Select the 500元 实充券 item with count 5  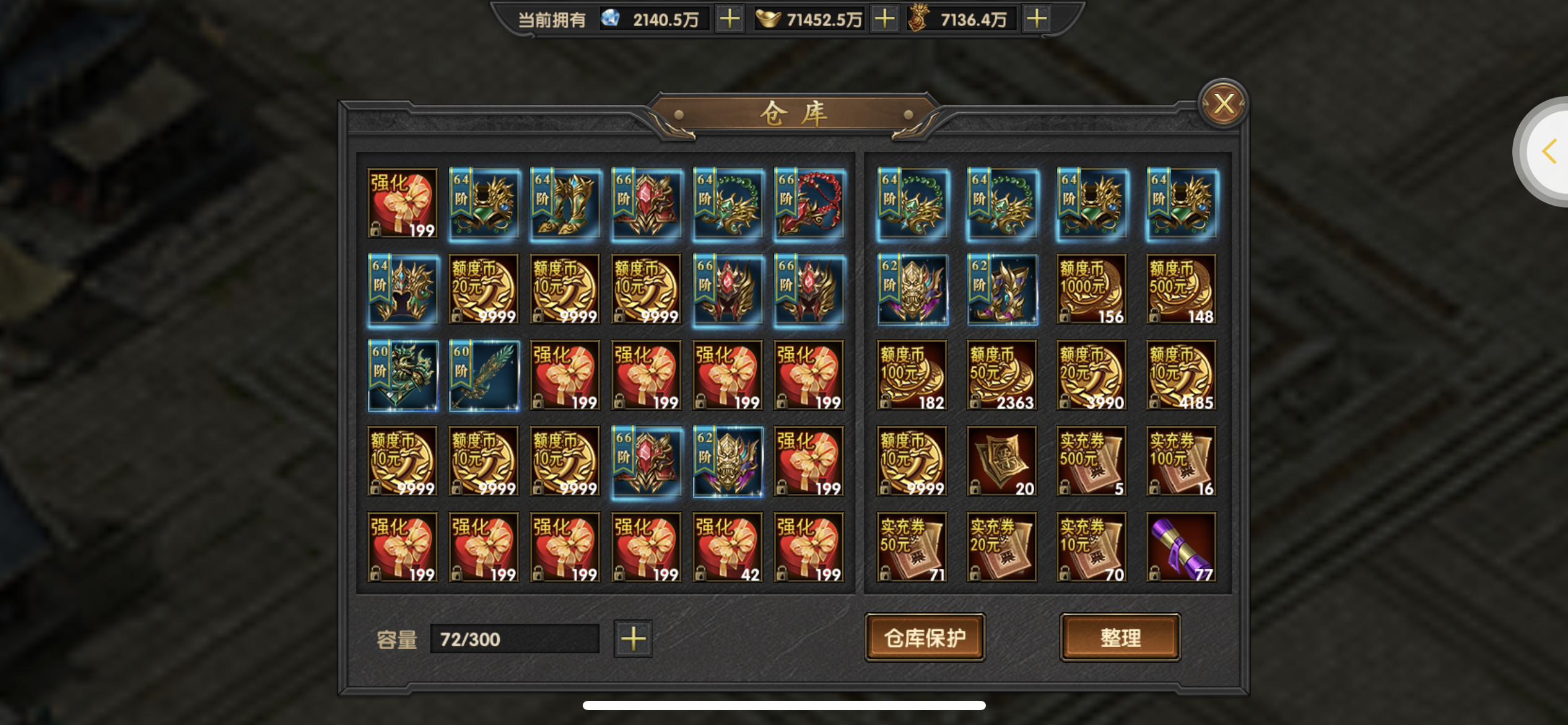pos(1091,461)
